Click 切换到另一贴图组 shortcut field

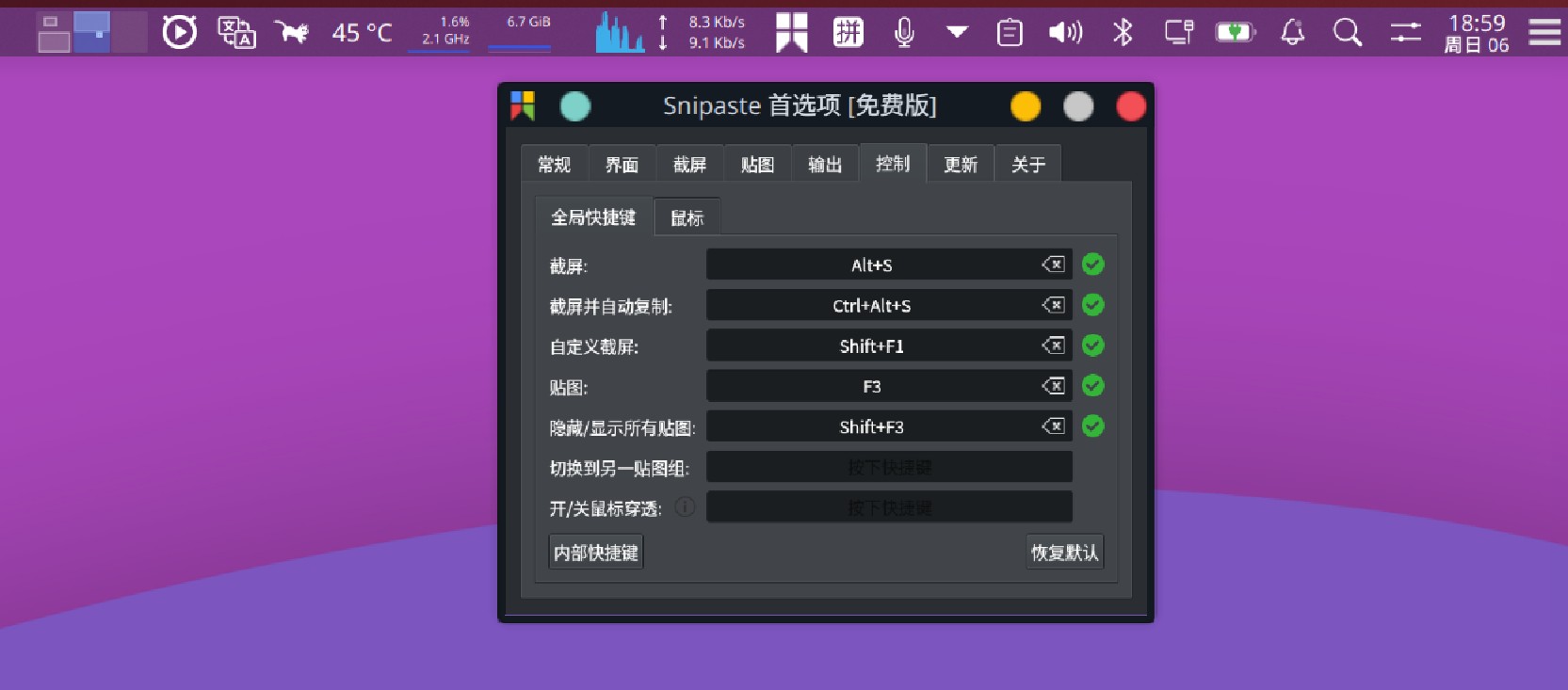[x=889, y=467]
